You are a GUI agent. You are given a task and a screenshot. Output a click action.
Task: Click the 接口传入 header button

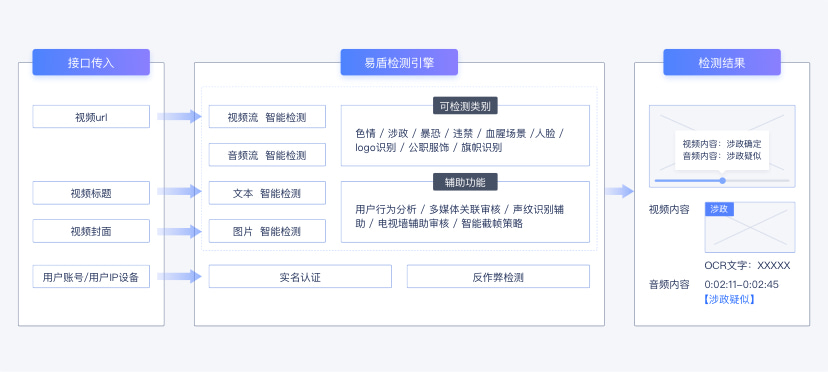click(91, 62)
